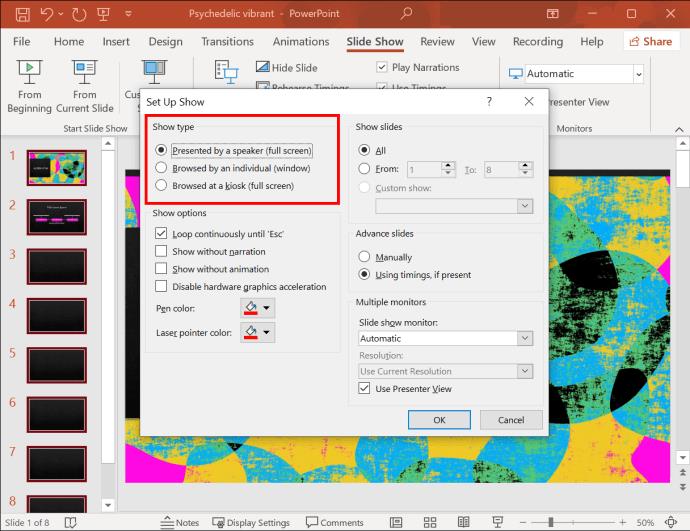Open the Automatic monitor dropdown in ribbon

tap(639, 74)
